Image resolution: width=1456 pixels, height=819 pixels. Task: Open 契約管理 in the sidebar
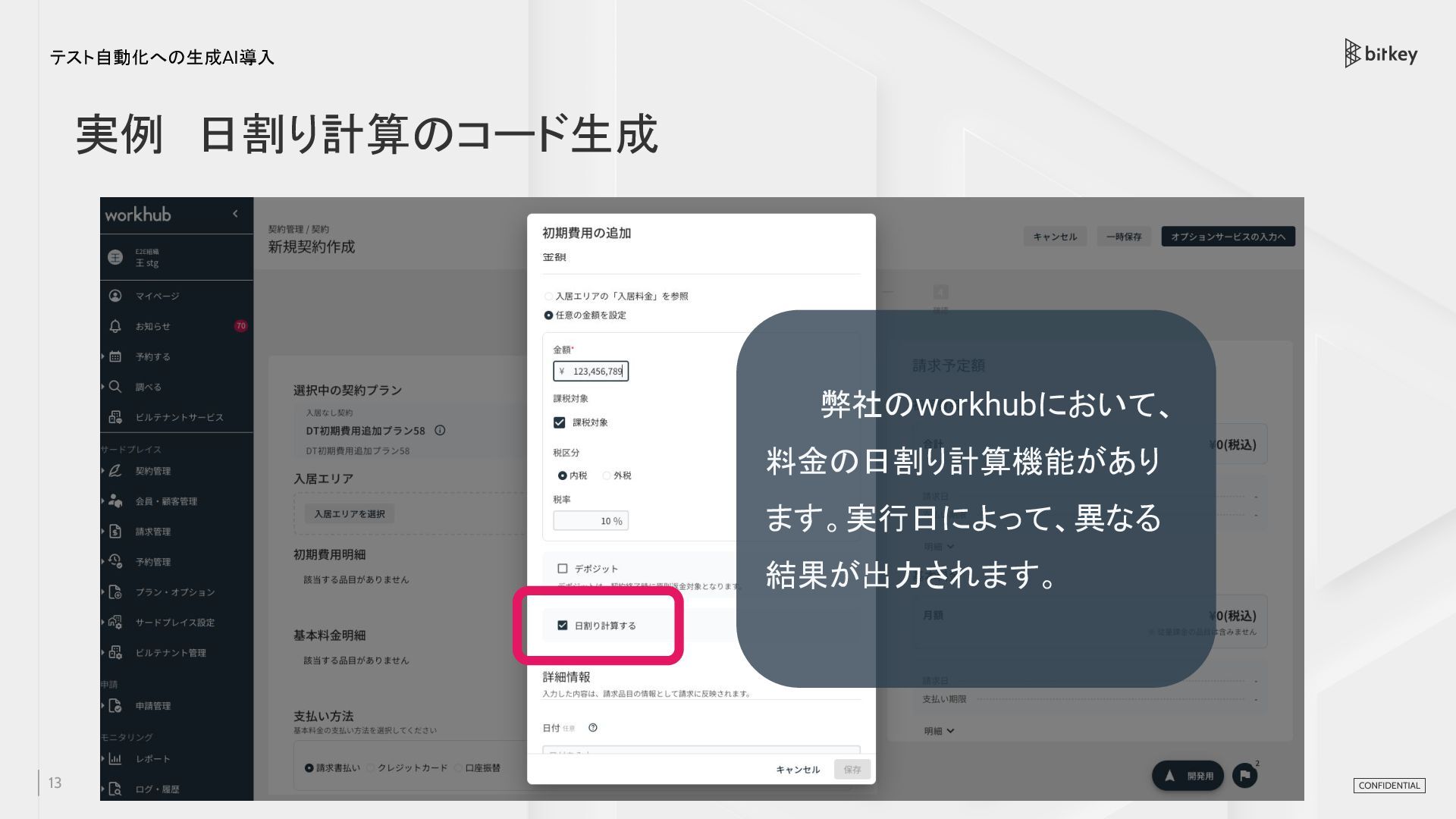tap(153, 471)
